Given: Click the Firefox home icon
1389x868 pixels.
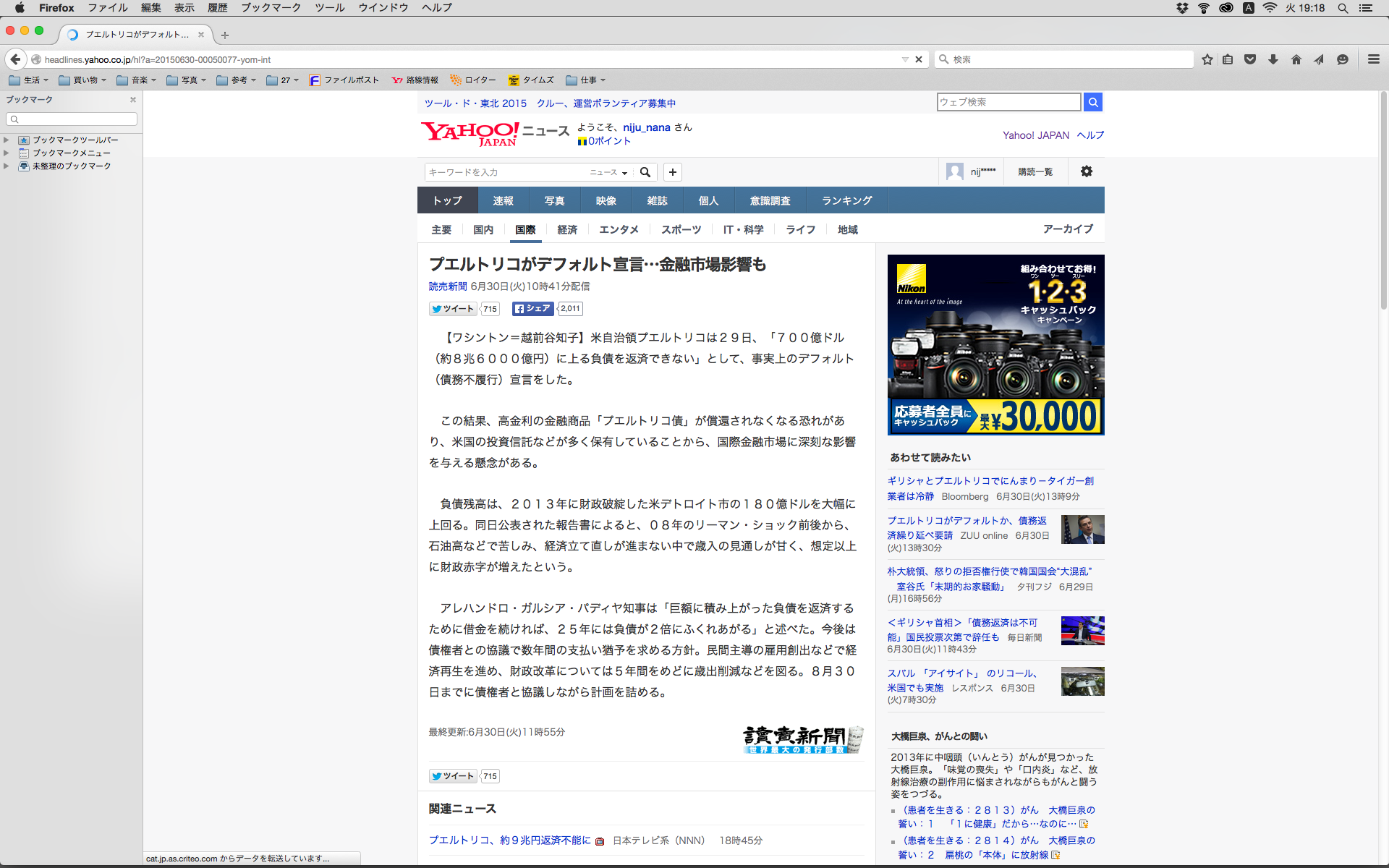Looking at the screenshot, I should tap(1296, 59).
